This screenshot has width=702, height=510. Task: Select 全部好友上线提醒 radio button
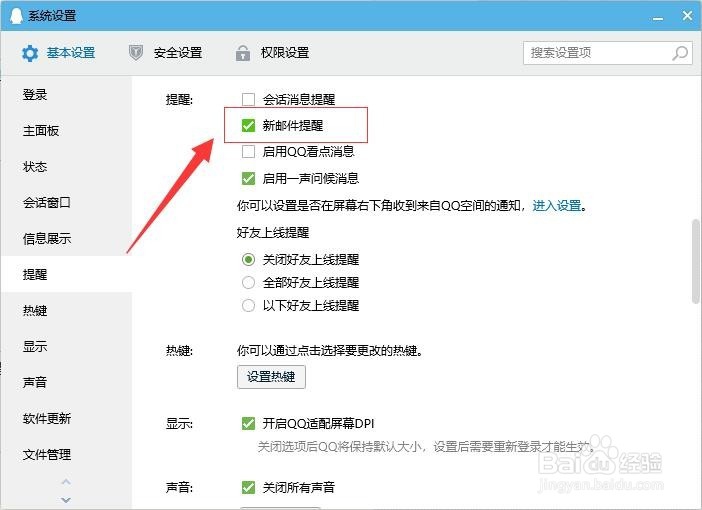coord(248,283)
